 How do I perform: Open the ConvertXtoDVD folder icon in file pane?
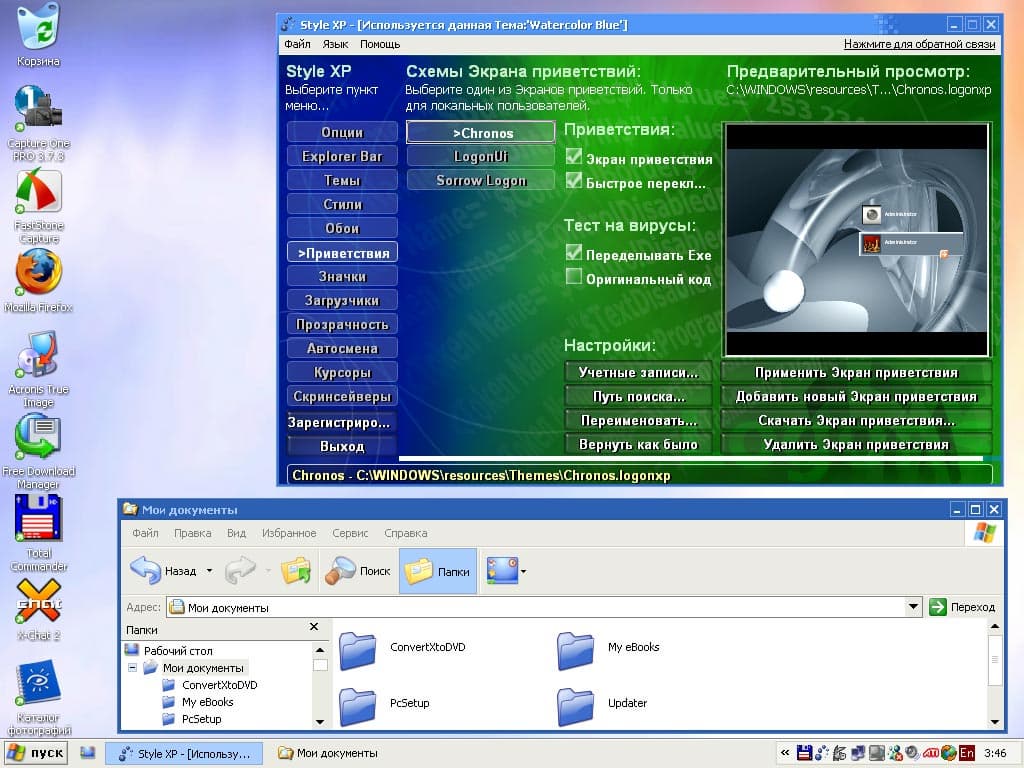point(357,650)
